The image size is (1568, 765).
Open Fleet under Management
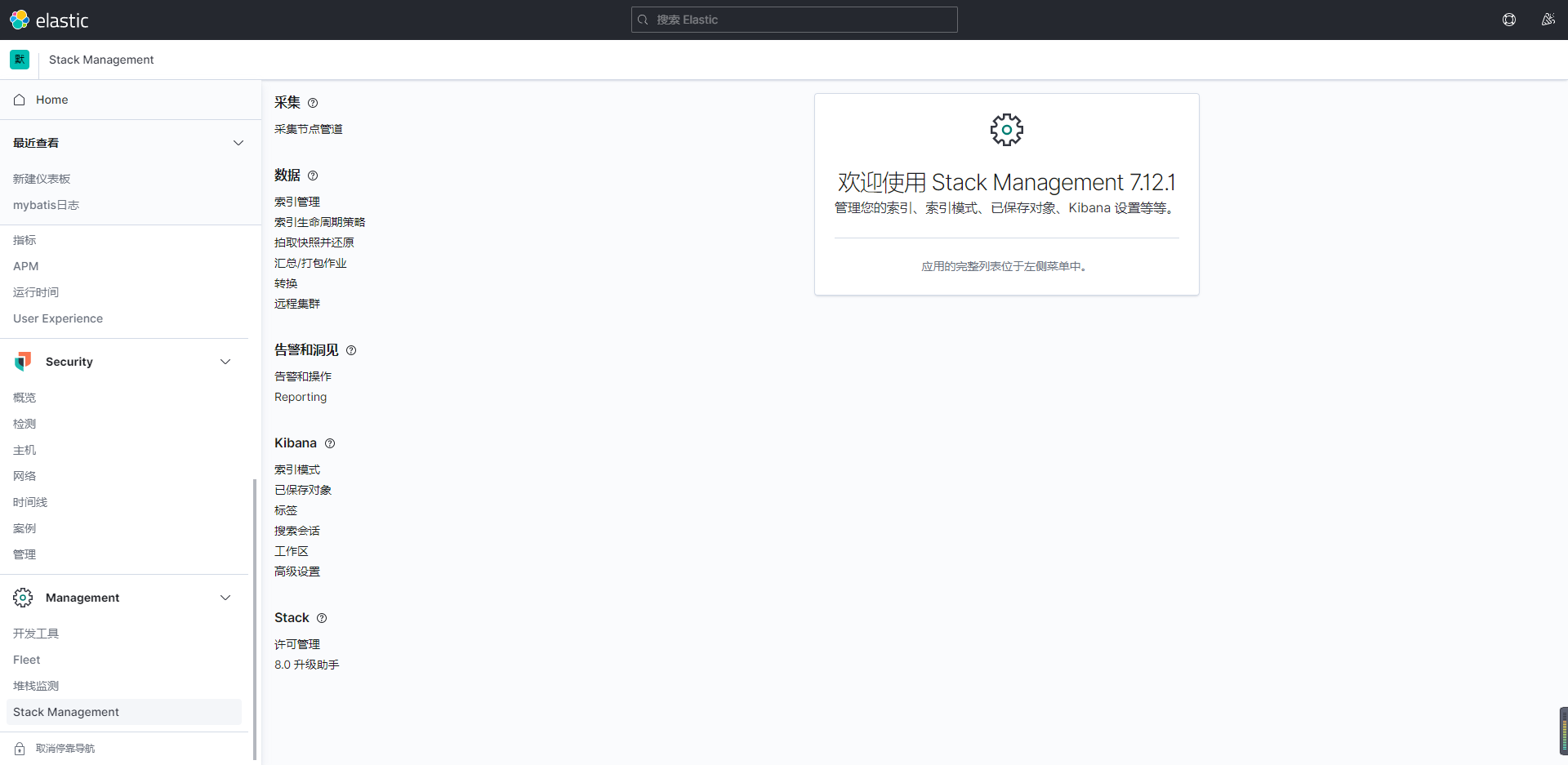pos(26,660)
